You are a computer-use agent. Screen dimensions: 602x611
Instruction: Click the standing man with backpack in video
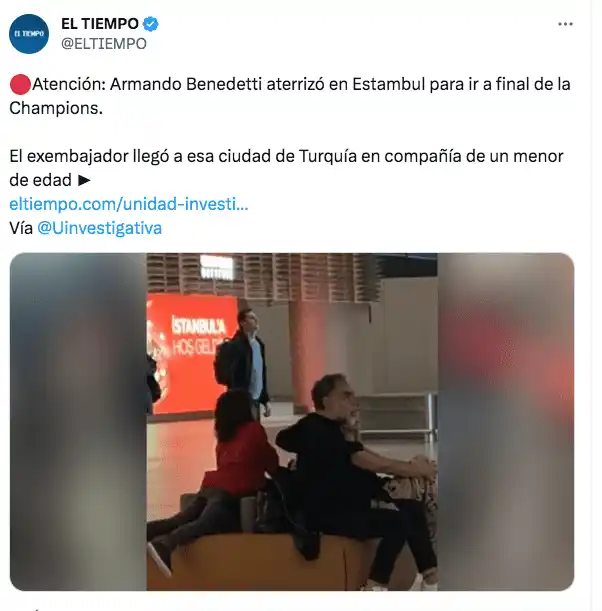[243, 362]
